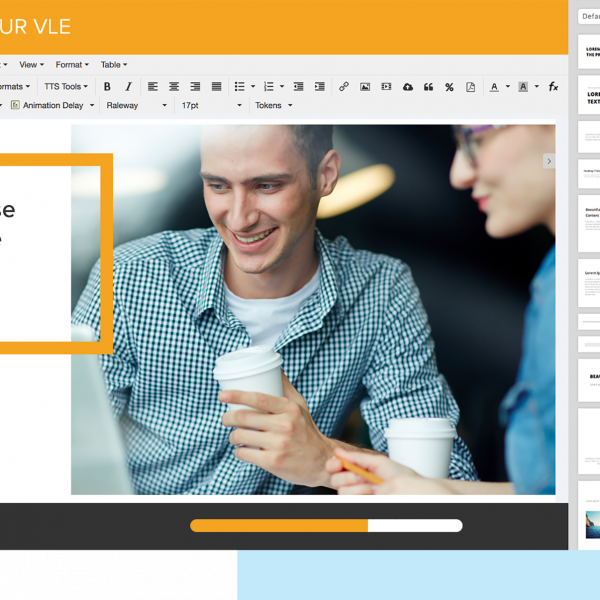The height and width of the screenshot is (600, 600).
Task: Toggle bold formatting
Action: (107, 87)
